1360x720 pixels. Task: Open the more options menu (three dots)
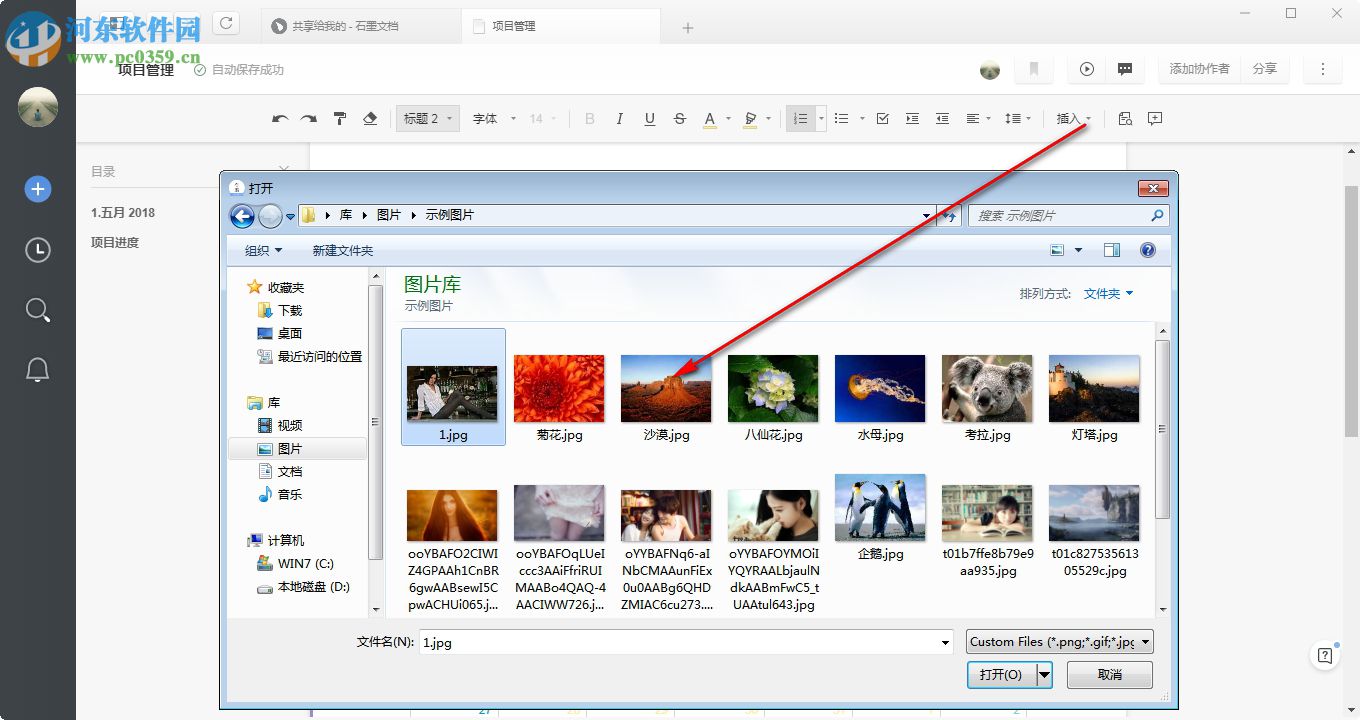[1323, 69]
